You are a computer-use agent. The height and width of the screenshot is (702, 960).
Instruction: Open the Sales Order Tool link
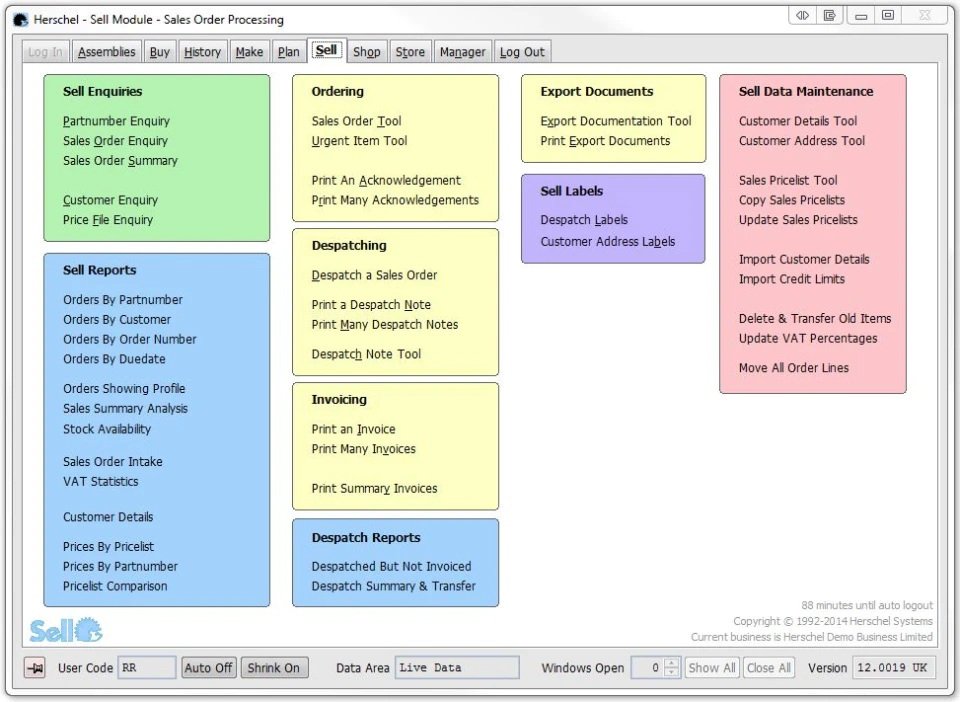(356, 121)
